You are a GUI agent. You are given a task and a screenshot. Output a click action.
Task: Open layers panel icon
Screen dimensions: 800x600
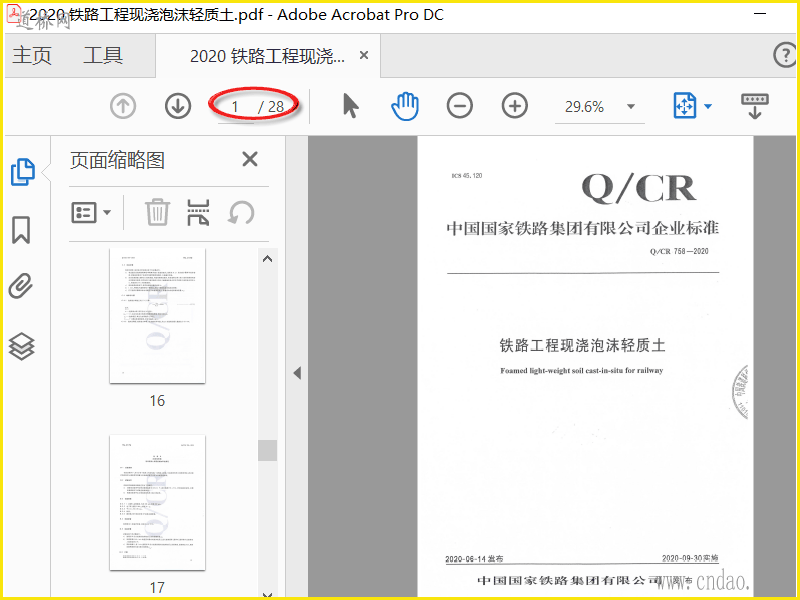tap(21, 346)
